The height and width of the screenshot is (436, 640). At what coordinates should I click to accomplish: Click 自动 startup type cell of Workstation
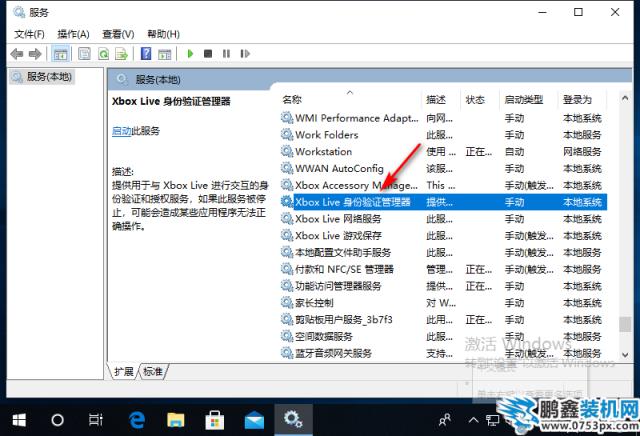pyautogui.click(x=514, y=152)
